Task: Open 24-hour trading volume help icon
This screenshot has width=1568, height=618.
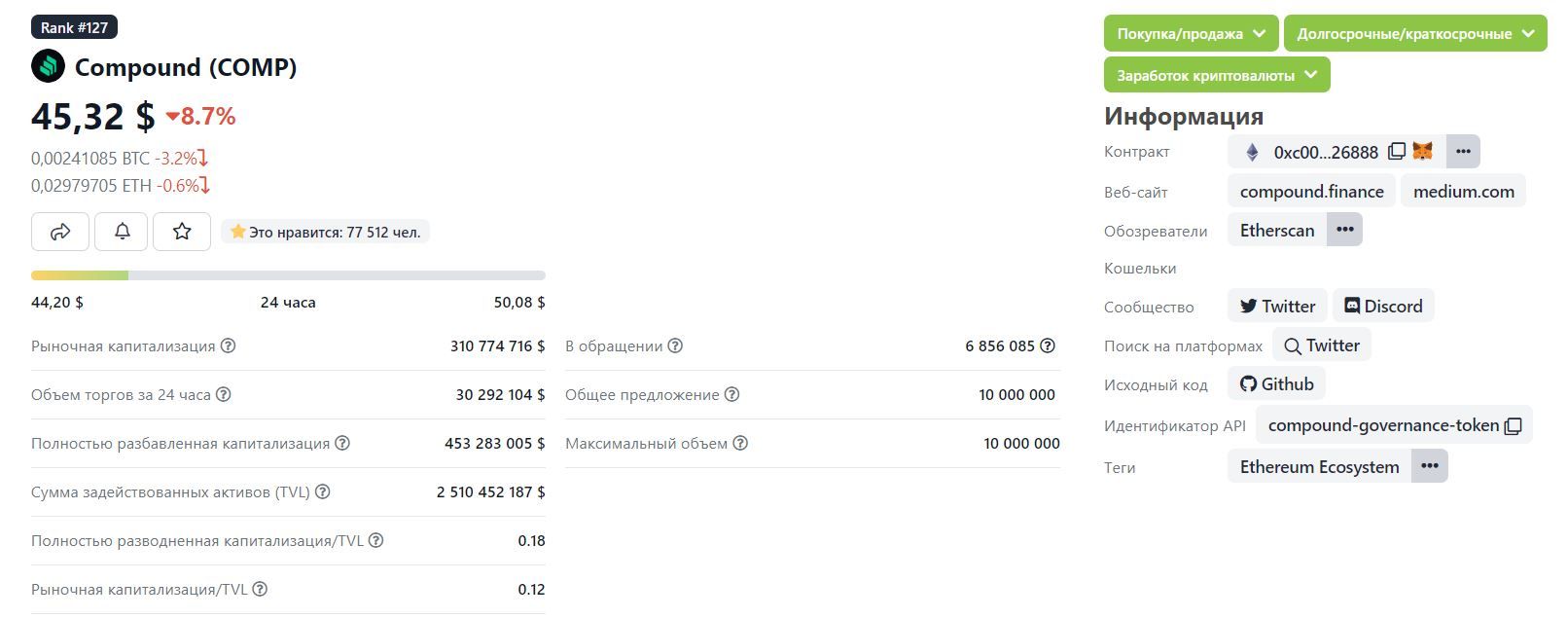Action: tap(223, 394)
